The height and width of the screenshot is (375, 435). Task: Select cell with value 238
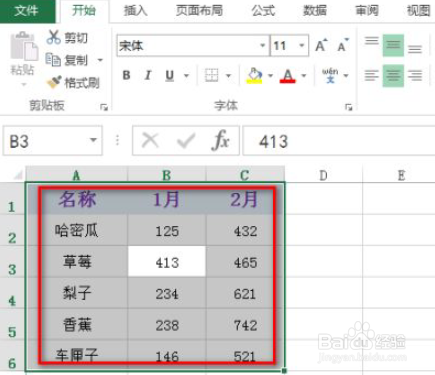(167, 325)
